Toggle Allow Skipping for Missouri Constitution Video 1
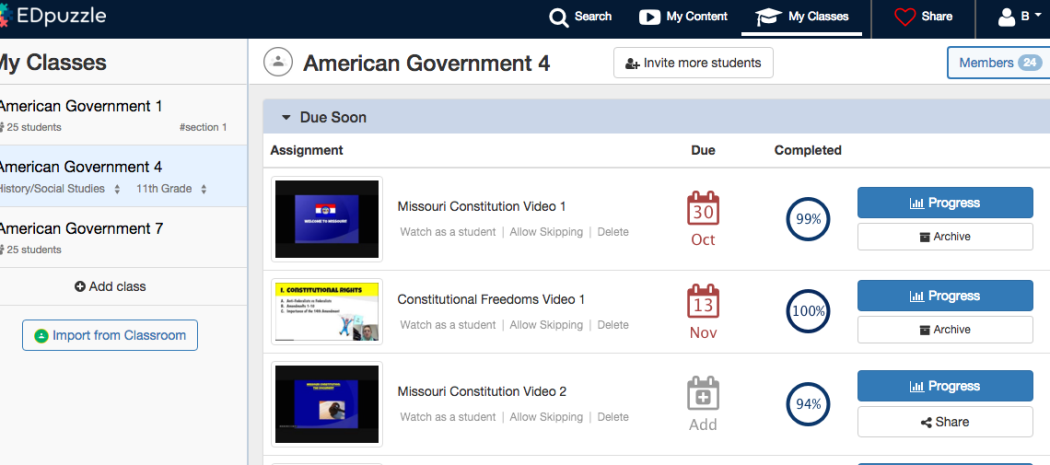This screenshot has height=465, width=1050. (546, 232)
